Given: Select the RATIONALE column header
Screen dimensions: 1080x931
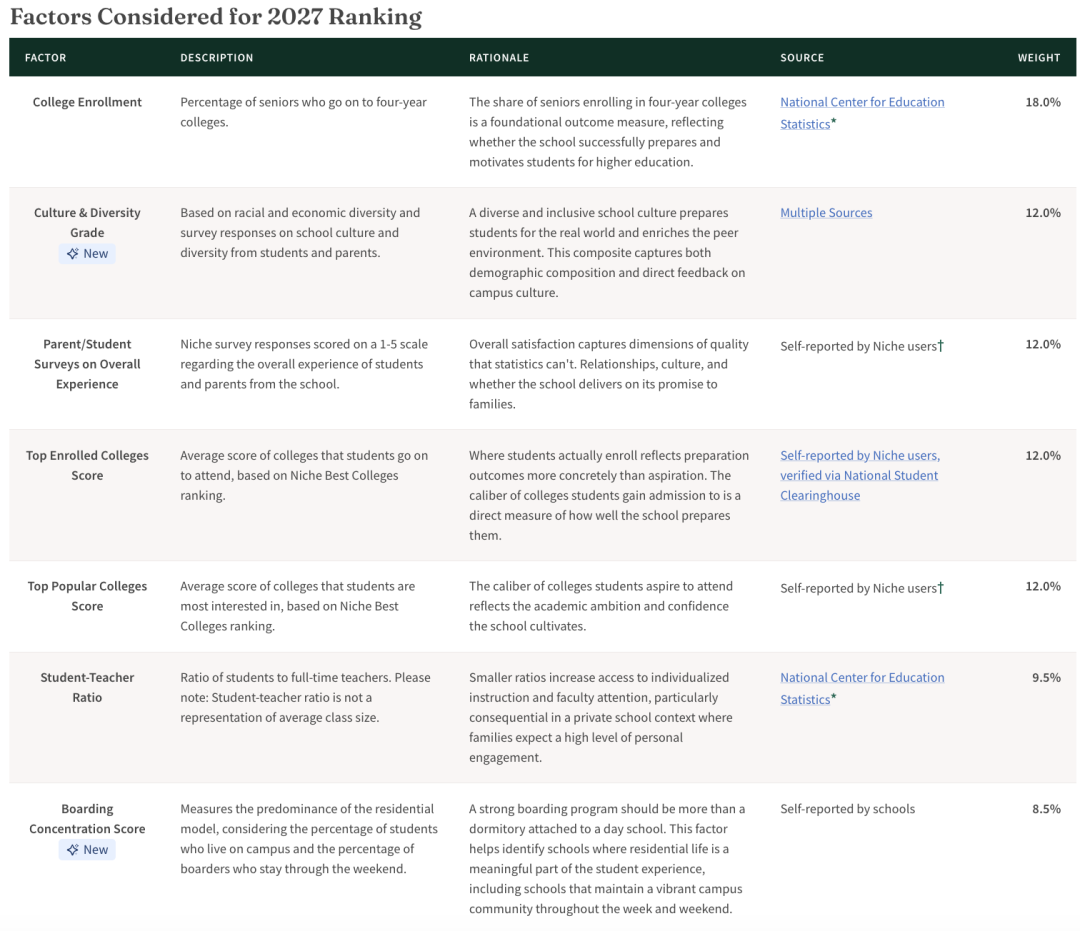Looking at the screenshot, I should (499, 58).
